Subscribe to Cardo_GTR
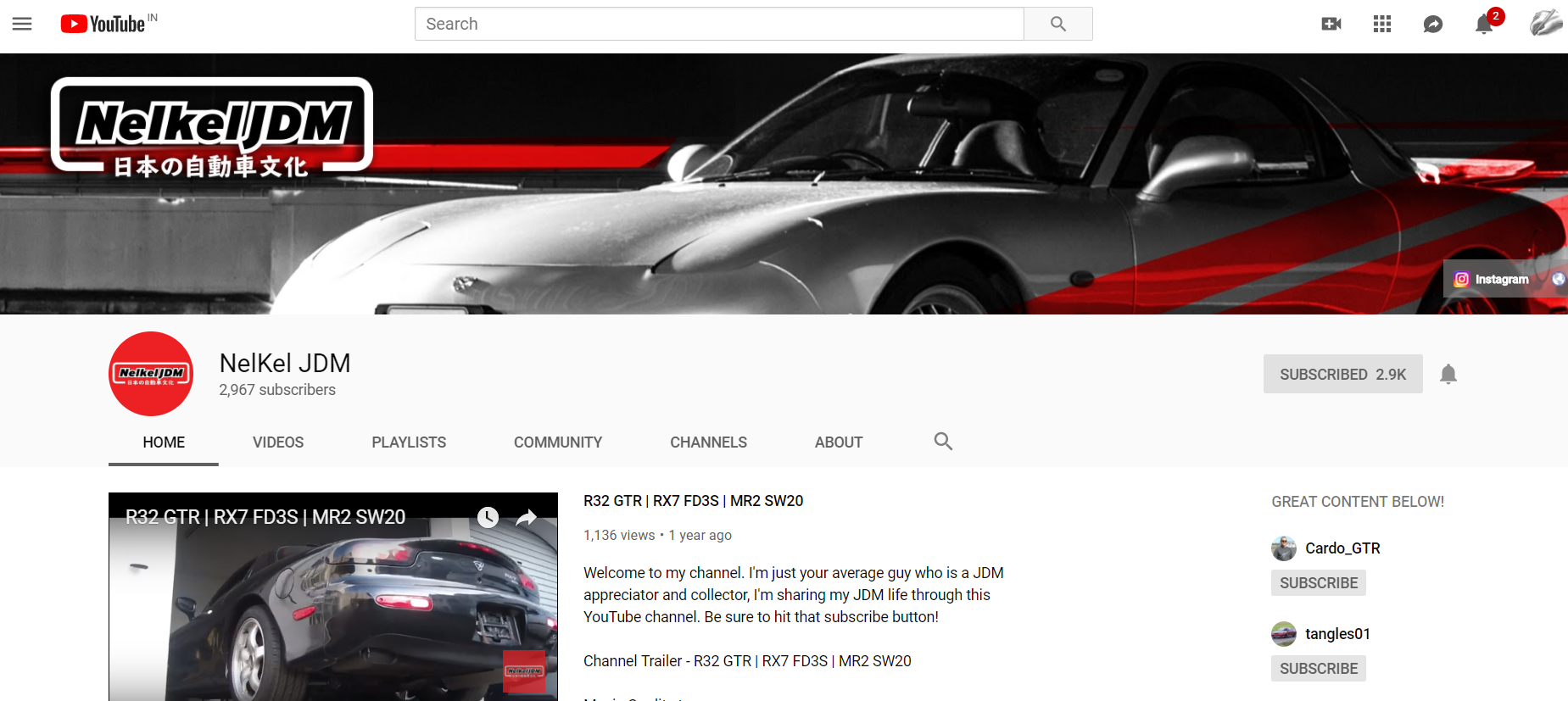The image size is (1568, 701). tap(1319, 583)
